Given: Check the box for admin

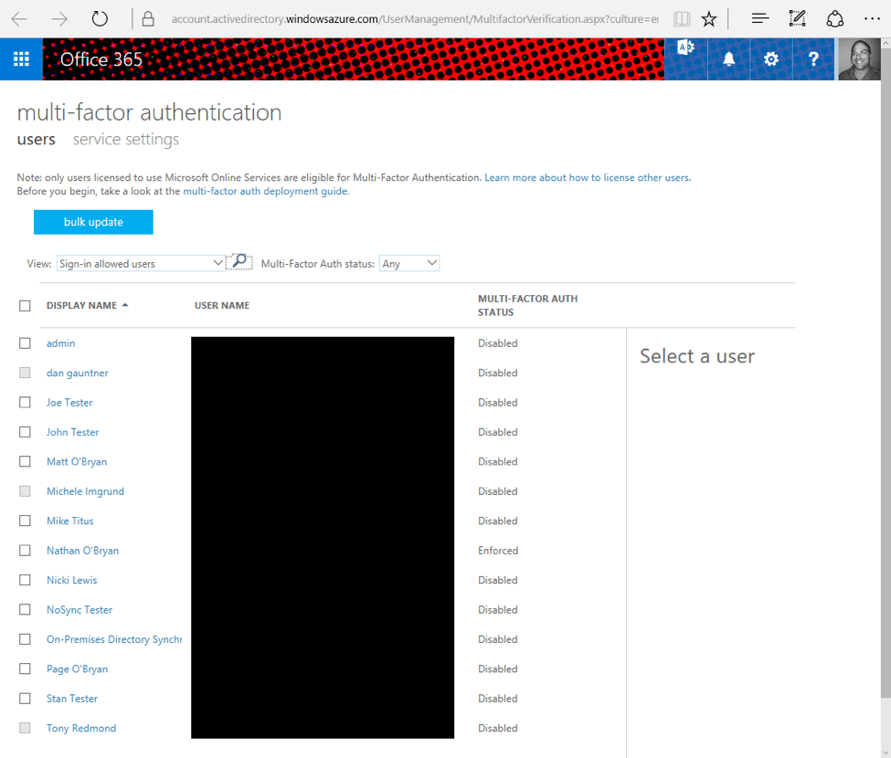Looking at the screenshot, I should [x=24, y=343].
